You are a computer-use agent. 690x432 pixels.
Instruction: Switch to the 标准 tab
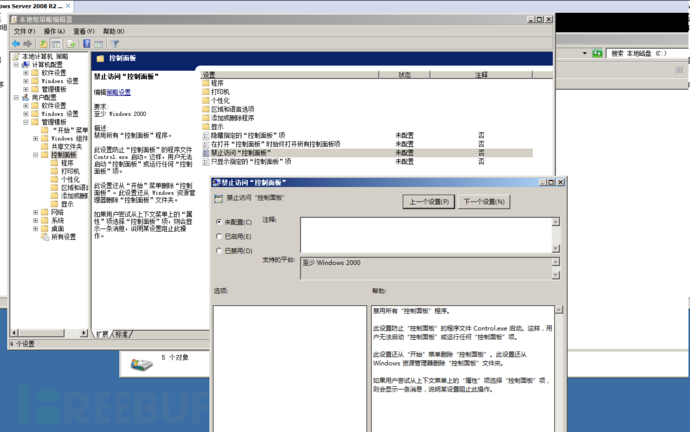(x=121, y=333)
